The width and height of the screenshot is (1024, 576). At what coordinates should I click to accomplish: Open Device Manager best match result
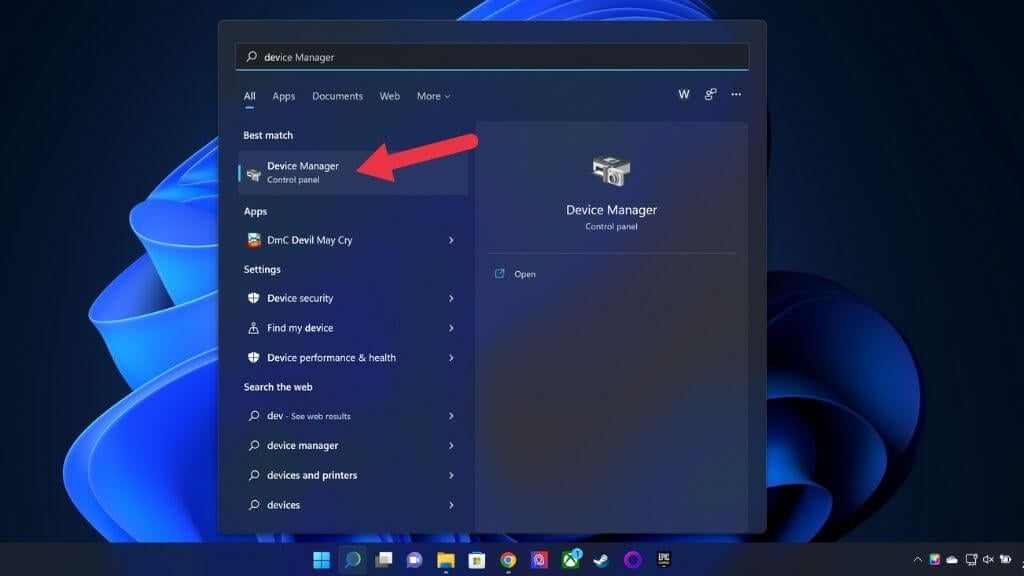click(353, 172)
